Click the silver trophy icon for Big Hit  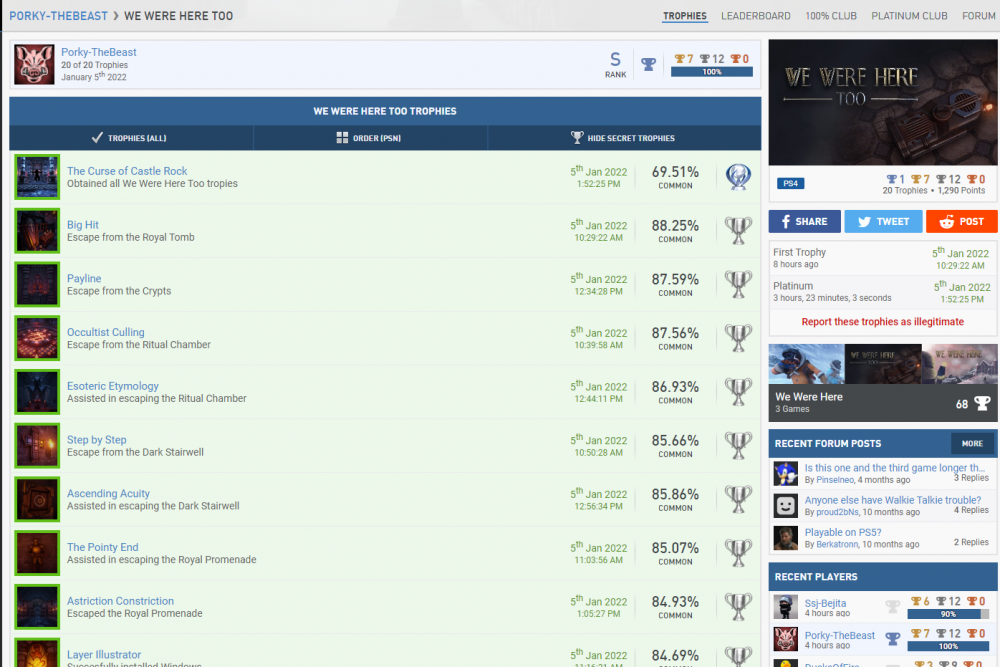pyautogui.click(x=738, y=230)
